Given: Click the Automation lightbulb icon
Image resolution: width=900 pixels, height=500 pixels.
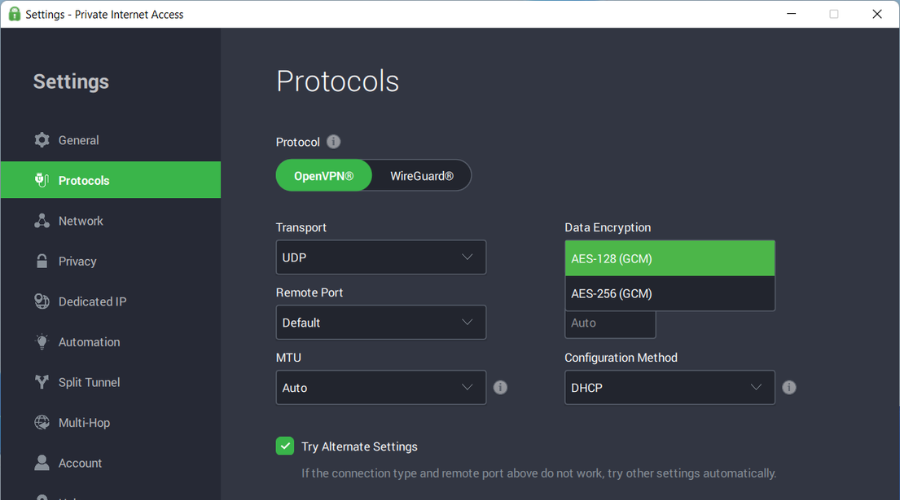Looking at the screenshot, I should pos(42,342).
